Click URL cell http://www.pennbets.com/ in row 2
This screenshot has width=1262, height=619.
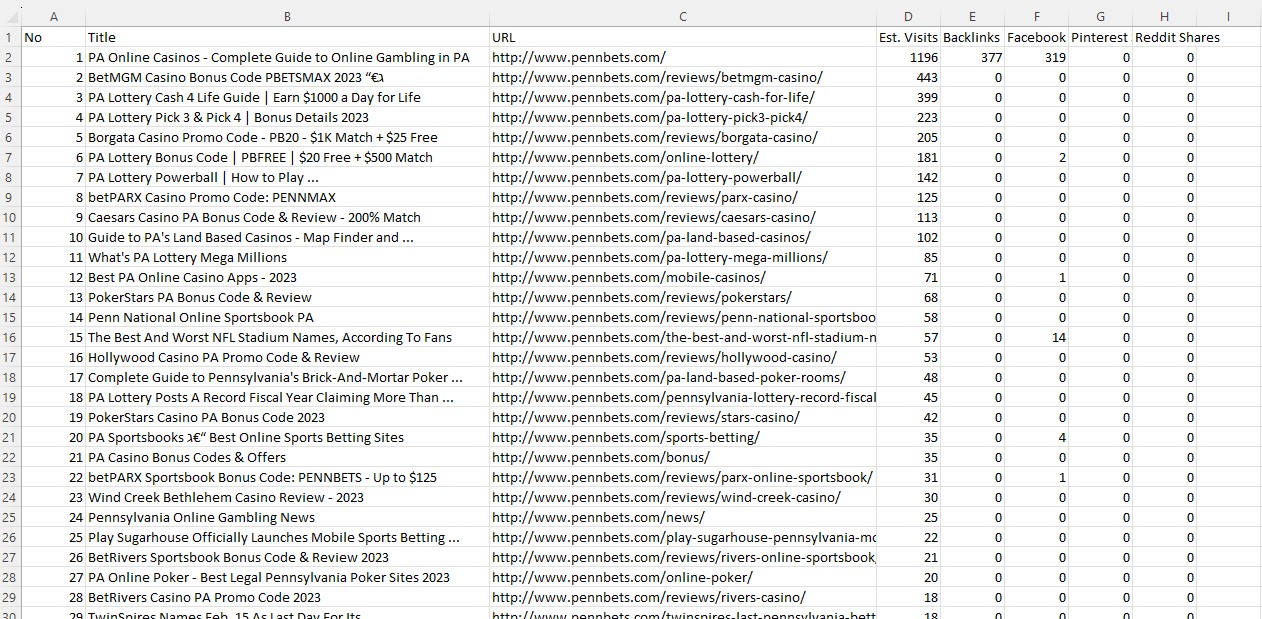coord(682,57)
